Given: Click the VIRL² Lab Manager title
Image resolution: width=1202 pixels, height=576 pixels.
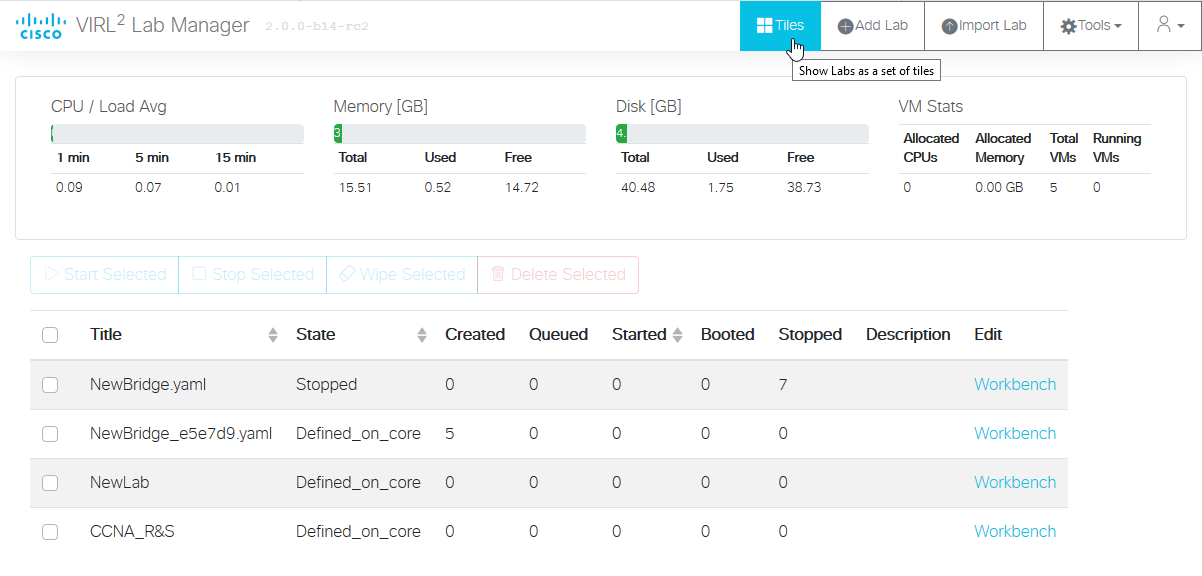Looking at the screenshot, I should click(x=163, y=24).
